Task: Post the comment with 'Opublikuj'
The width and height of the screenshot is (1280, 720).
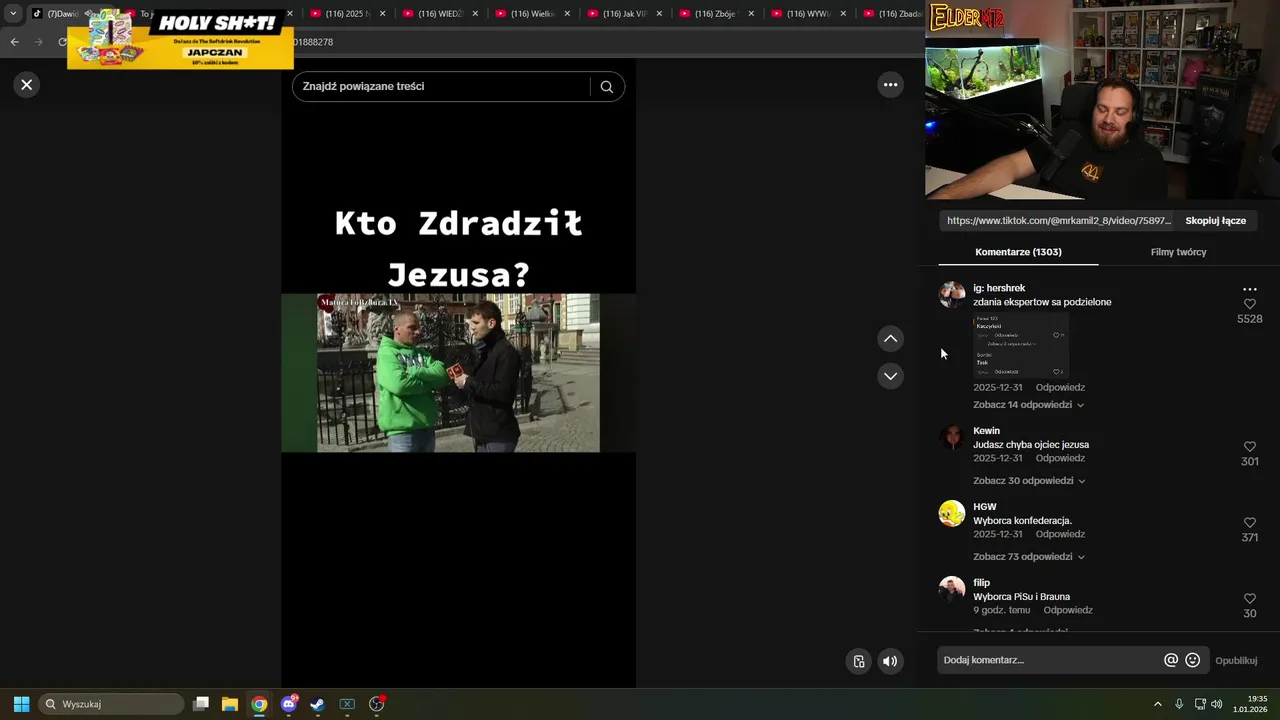Action: pyautogui.click(x=1236, y=661)
